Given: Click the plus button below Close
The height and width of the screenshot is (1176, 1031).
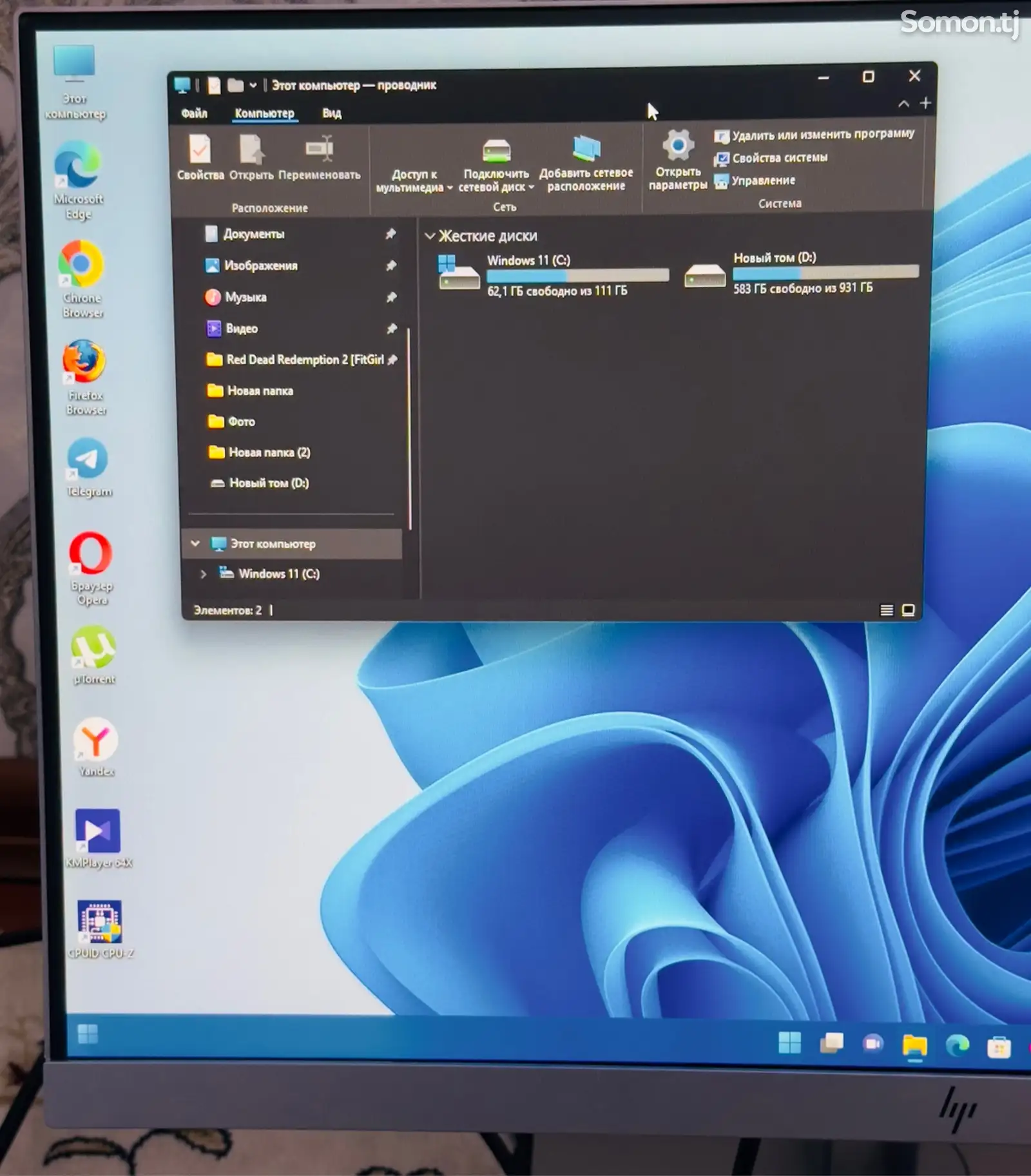Looking at the screenshot, I should pyautogui.click(x=925, y=103).
